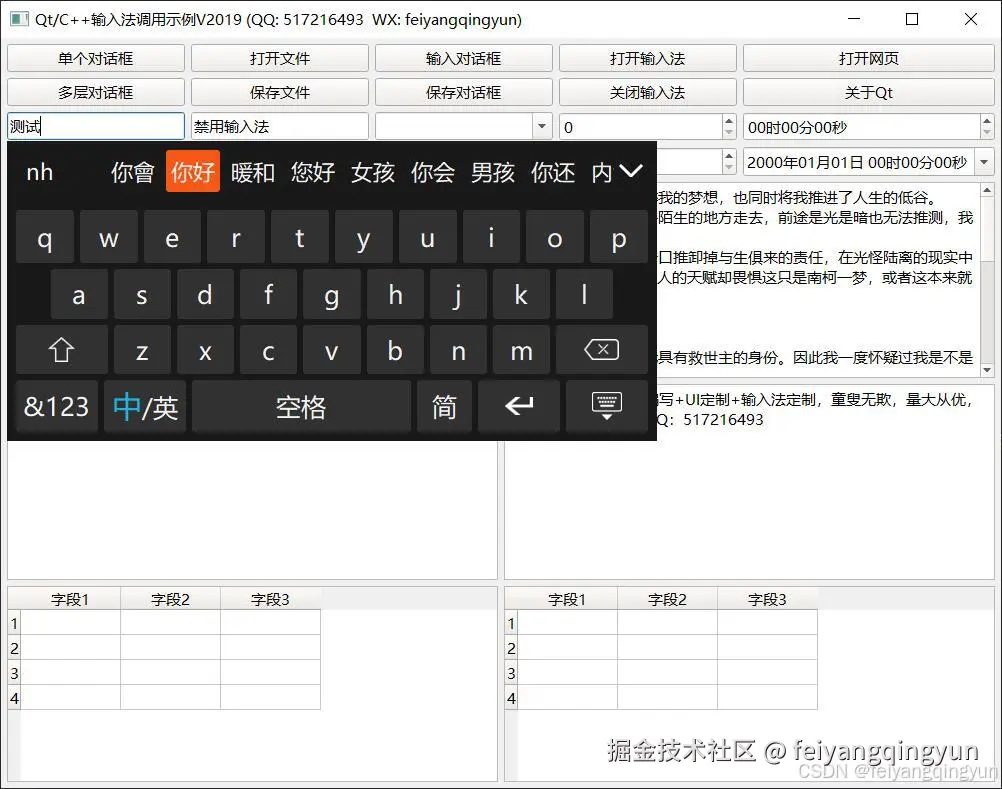The height and width of the screenshot is (789, 1002).
Task: Select candidate word 你会
Action: click(x=433, y=172)
